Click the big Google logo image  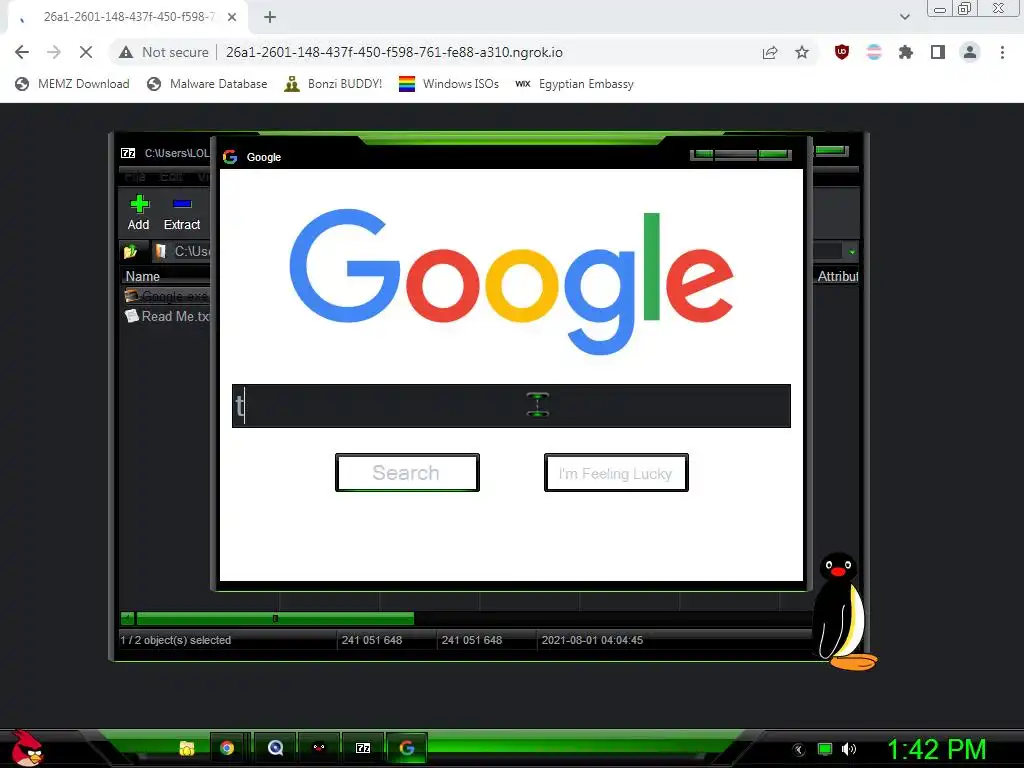coord(511,282)
